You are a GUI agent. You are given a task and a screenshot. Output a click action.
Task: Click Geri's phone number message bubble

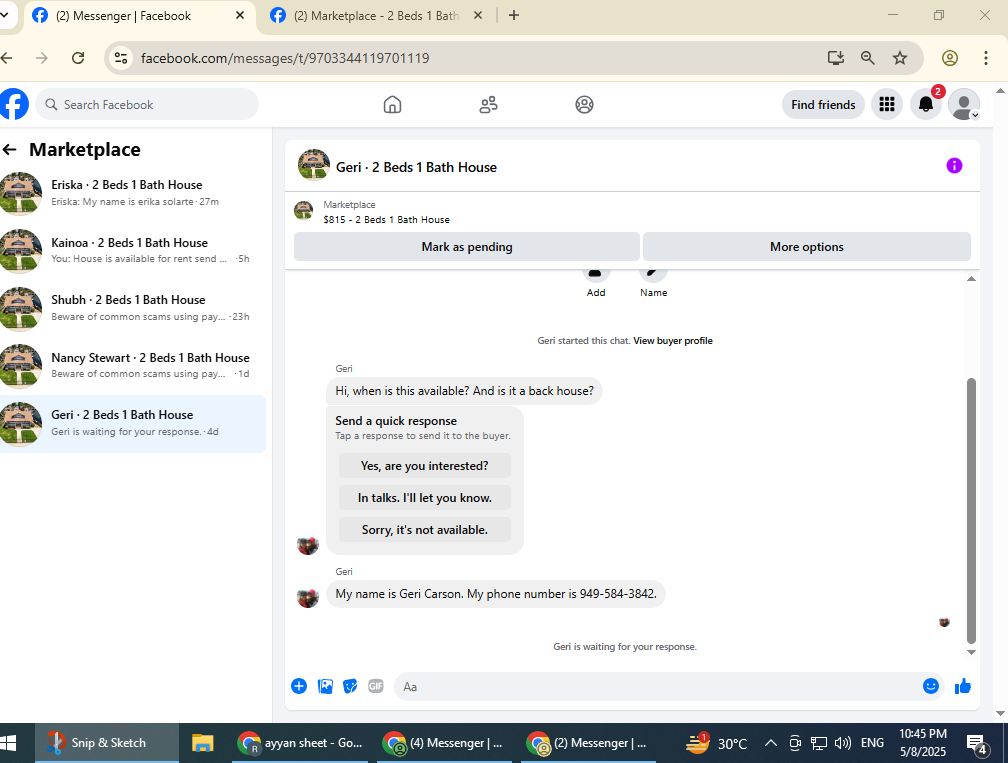pos(496,594)
